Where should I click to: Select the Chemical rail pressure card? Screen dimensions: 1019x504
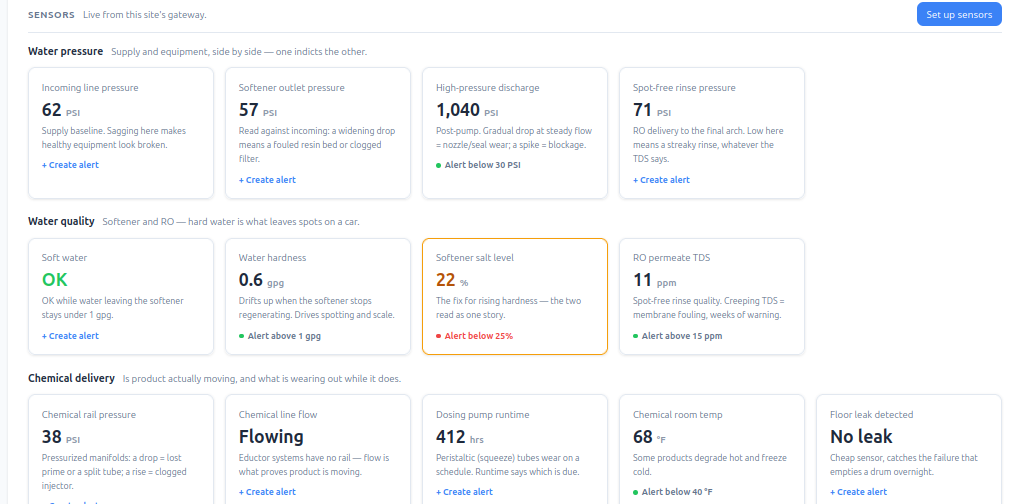(121, 449)
